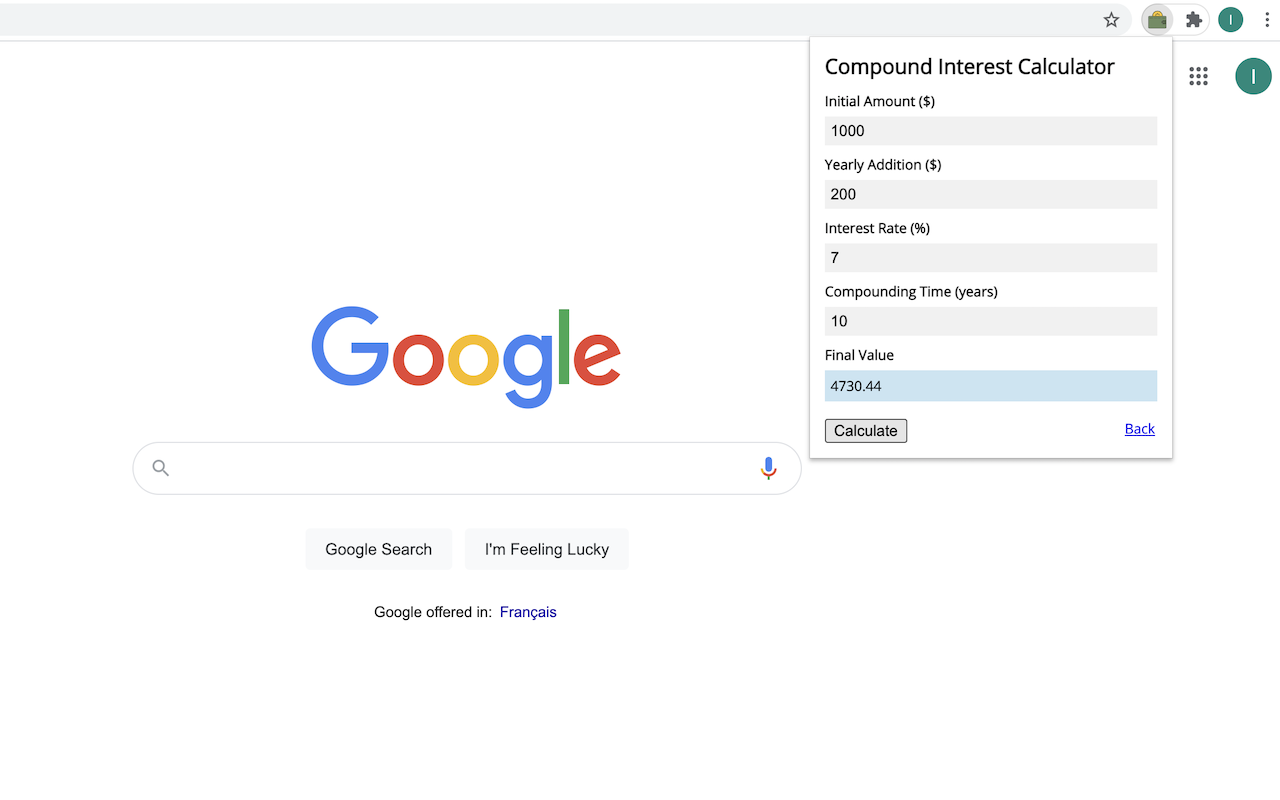Open Chrome's three-dot settings menu
This screenshot has width=1280, height=800.
[1267, 19]
